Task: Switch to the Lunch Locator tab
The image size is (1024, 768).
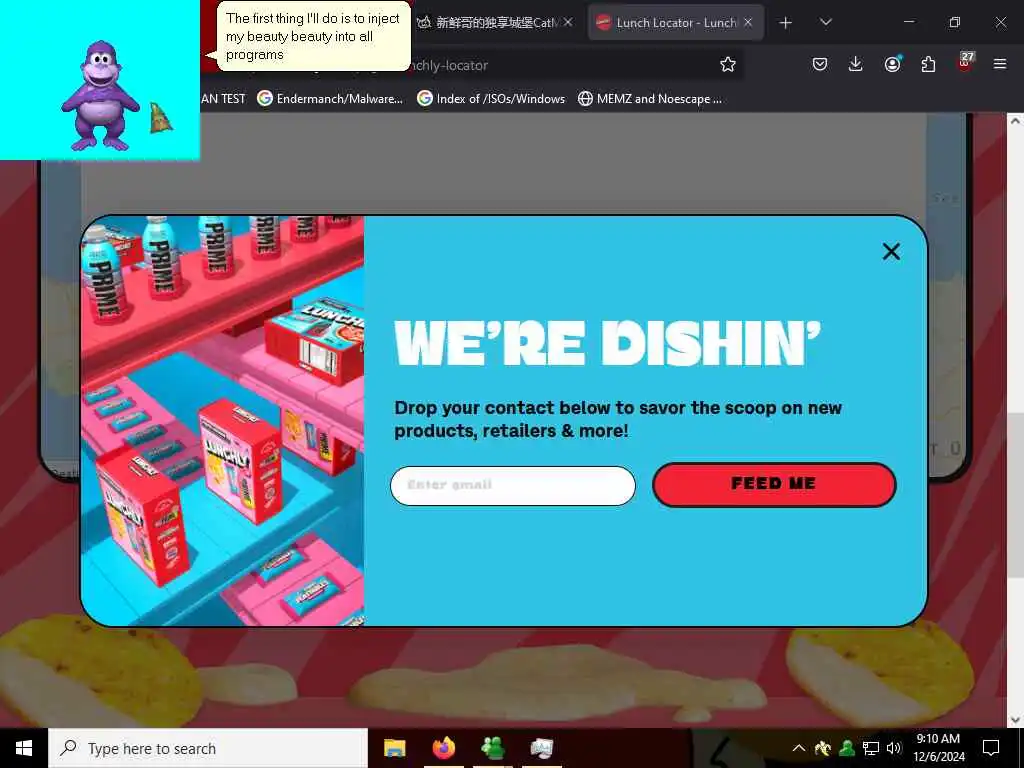Action: (x=676, y=23)
